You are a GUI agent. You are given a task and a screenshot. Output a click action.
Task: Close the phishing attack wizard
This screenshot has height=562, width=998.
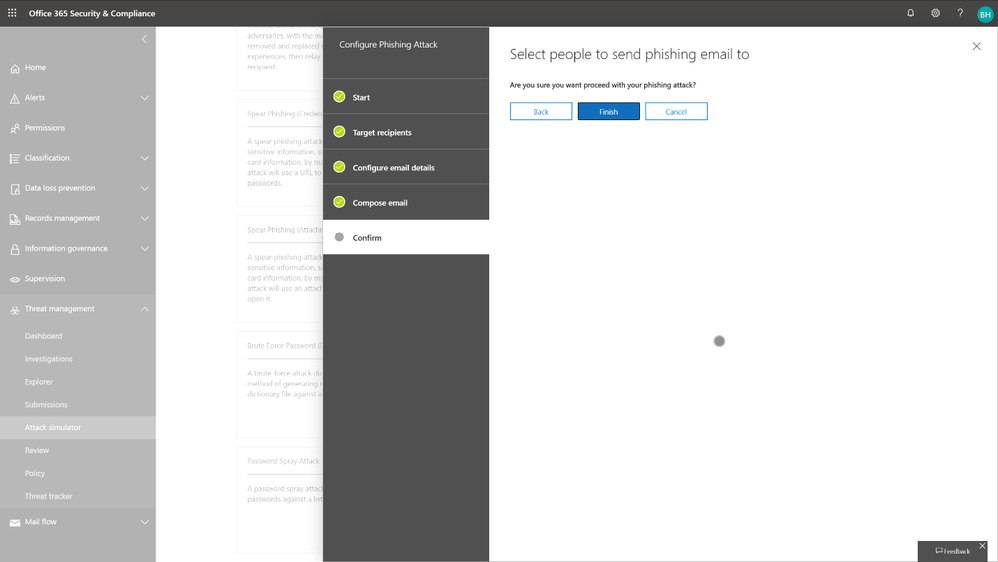click(976, 46)
